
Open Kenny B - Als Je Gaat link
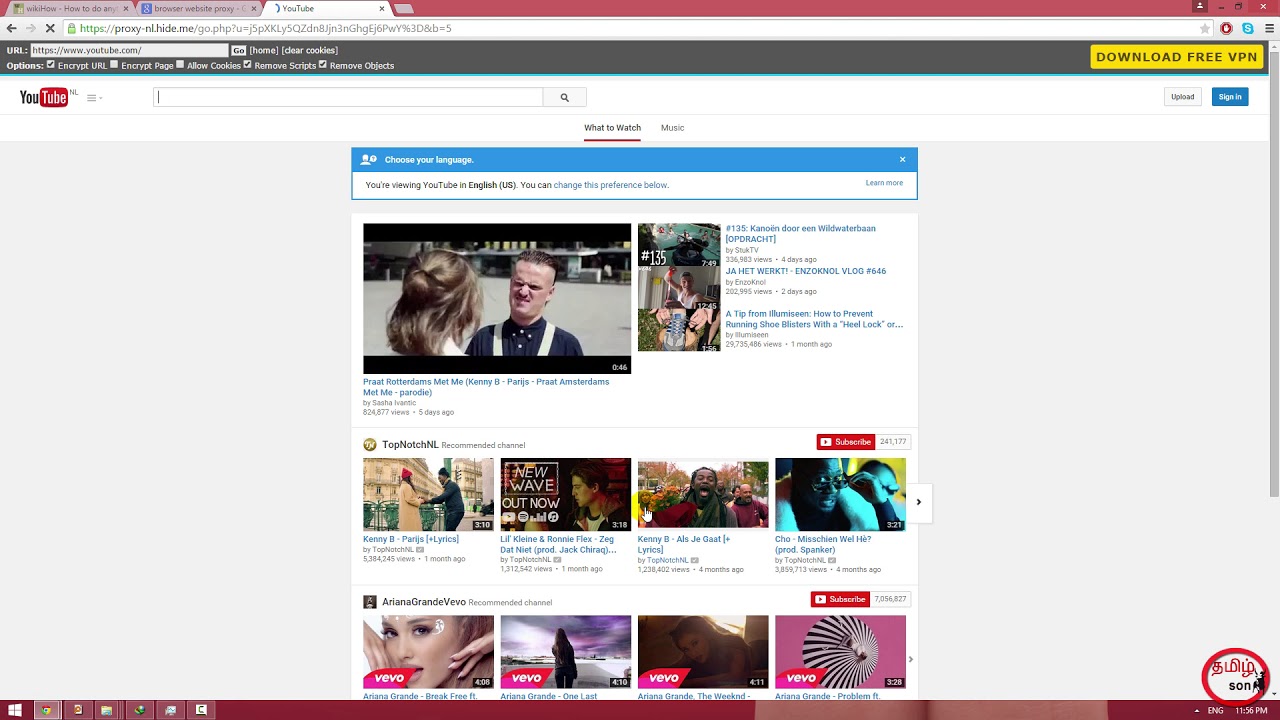tap(684, 544)
